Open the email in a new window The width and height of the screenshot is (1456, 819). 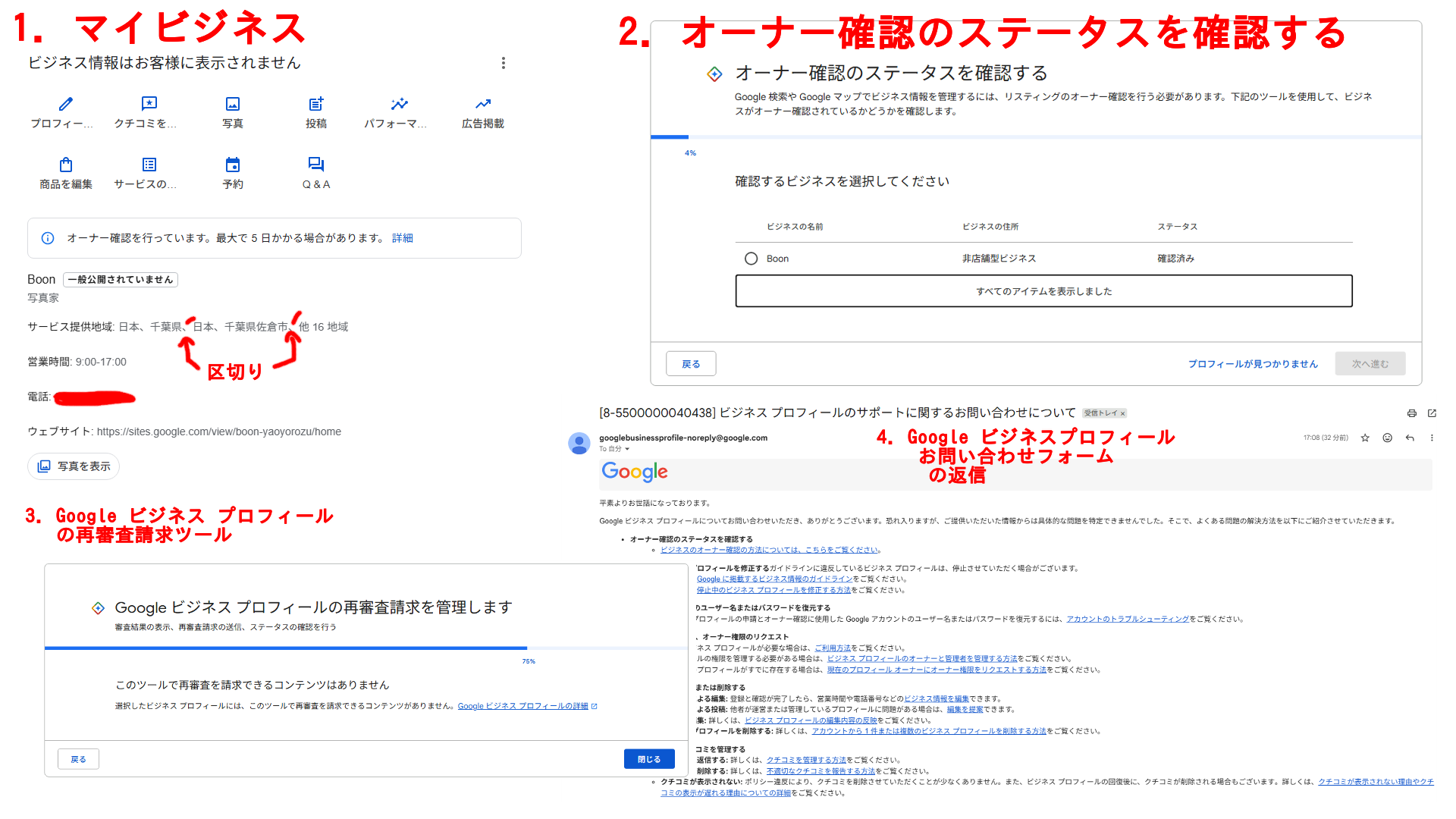point(1432,413)
